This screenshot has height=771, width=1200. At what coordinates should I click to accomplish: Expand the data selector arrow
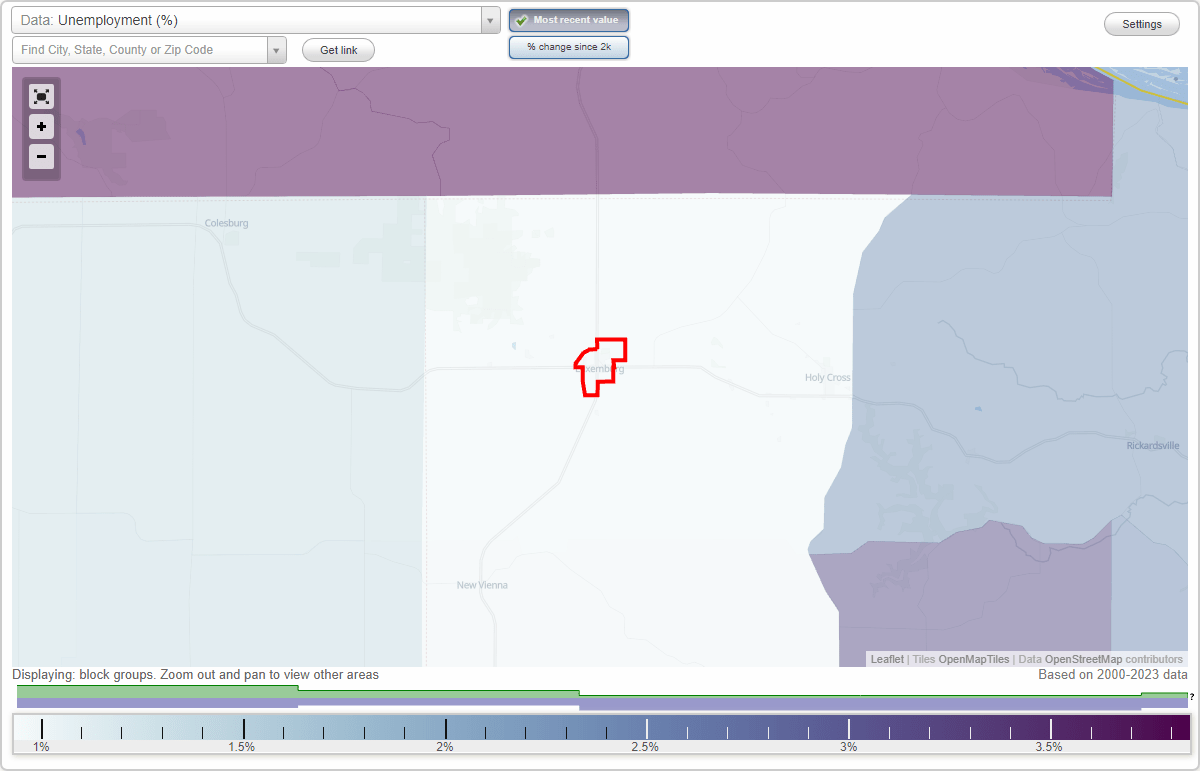[490, 20]
